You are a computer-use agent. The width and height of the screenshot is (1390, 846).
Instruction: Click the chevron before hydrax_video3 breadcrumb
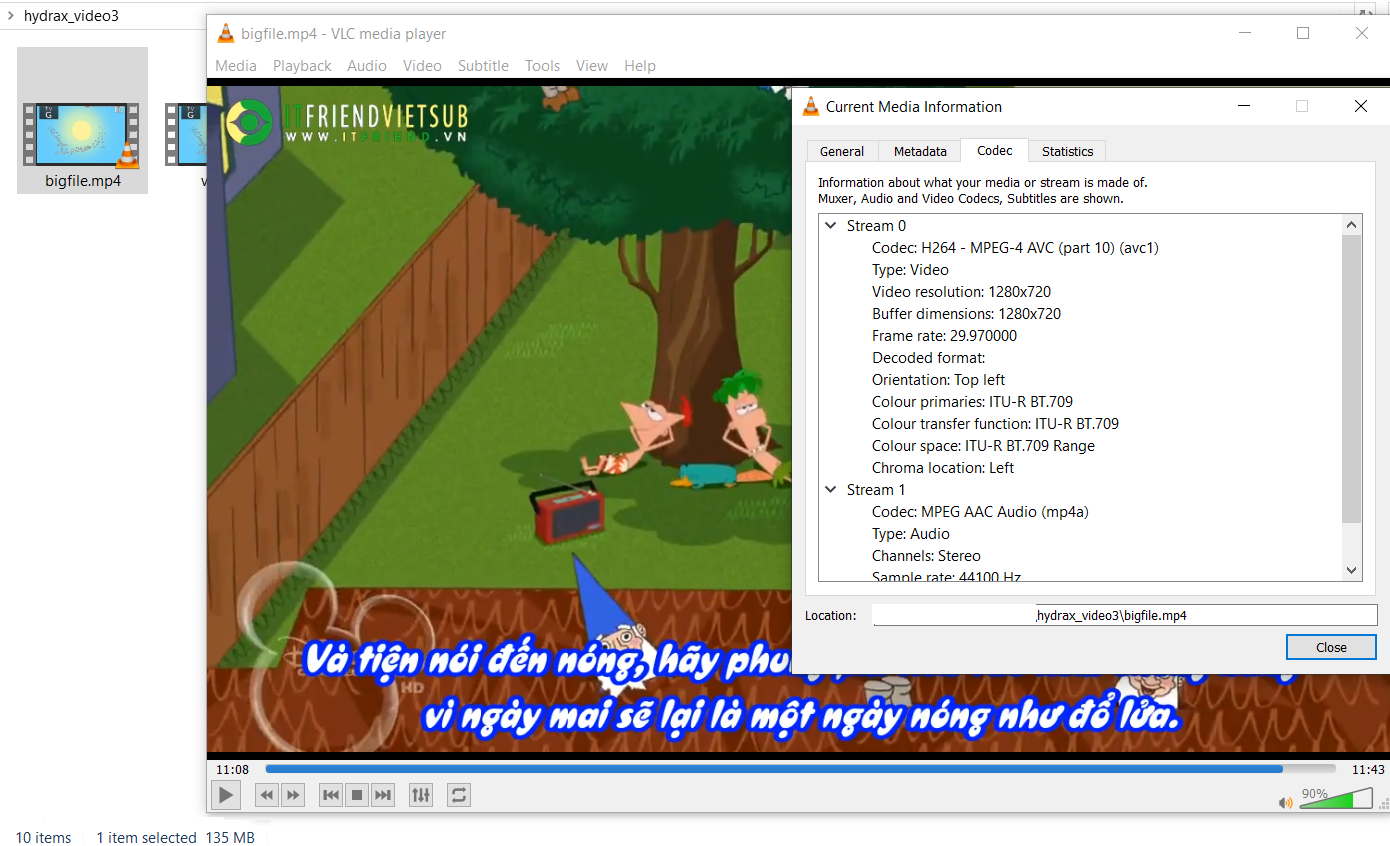[10, 16]
